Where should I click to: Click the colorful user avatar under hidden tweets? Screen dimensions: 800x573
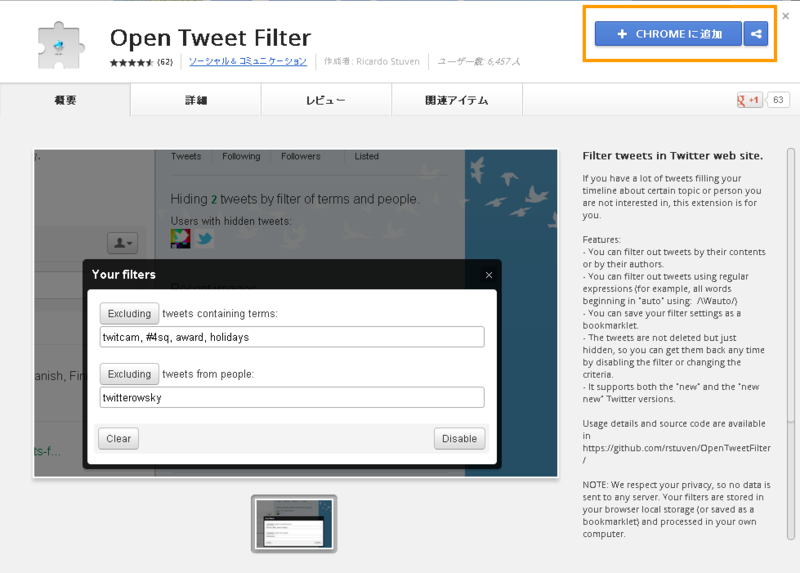tap(180, 238)
